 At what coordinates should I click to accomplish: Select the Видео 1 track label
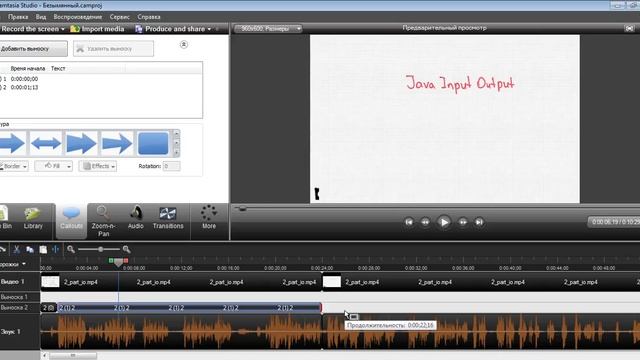point(13,282)
